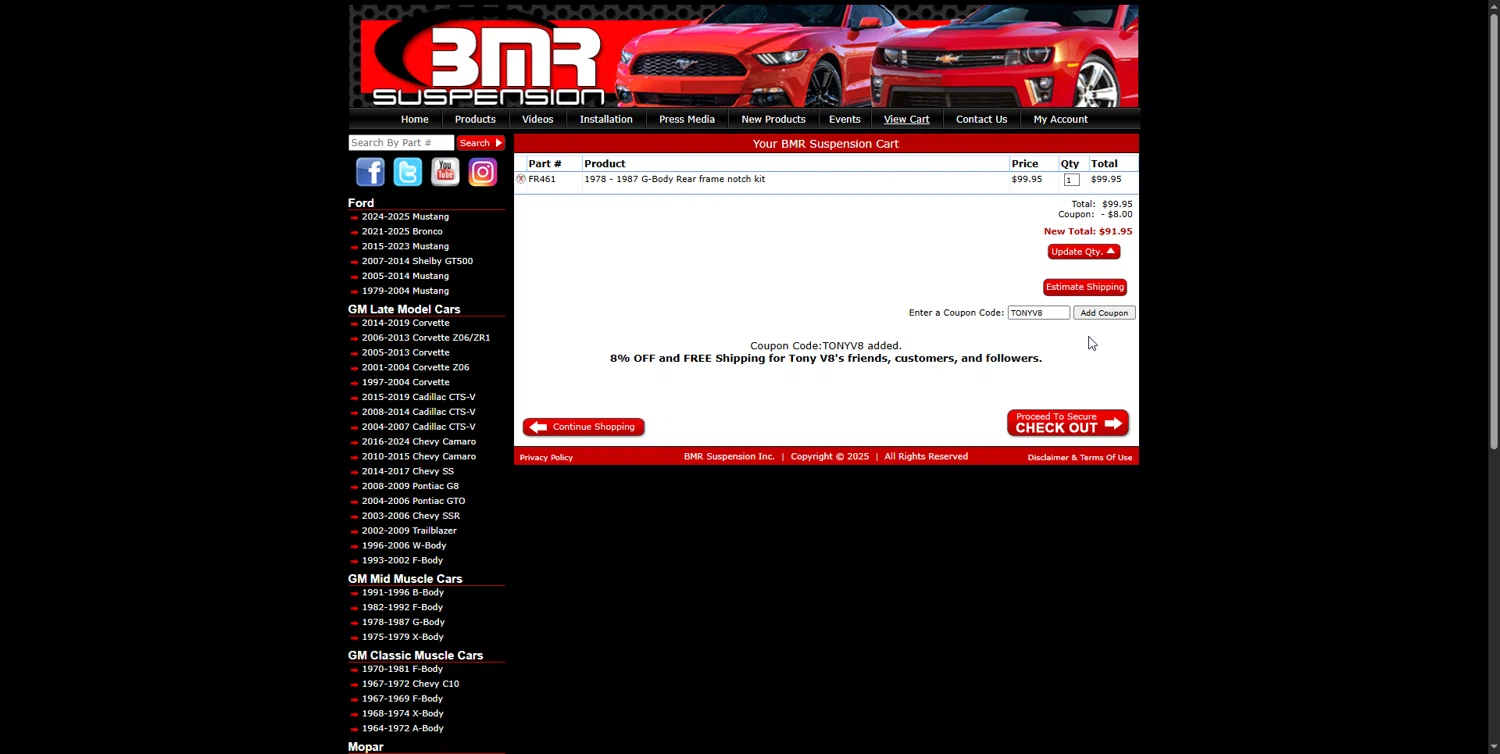Open Contact Us page
1500x754 pixels.
pos(981,119)
